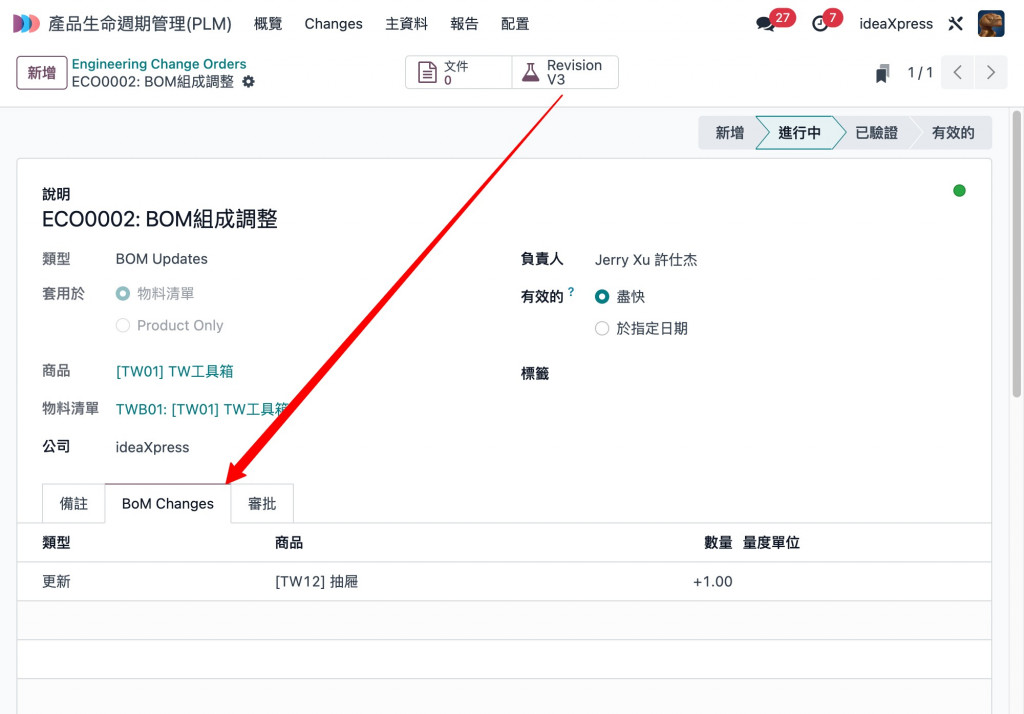Screen dimensions: 1024x714
Task: Switch to the 備註 tab
Action: click(73, 504)
